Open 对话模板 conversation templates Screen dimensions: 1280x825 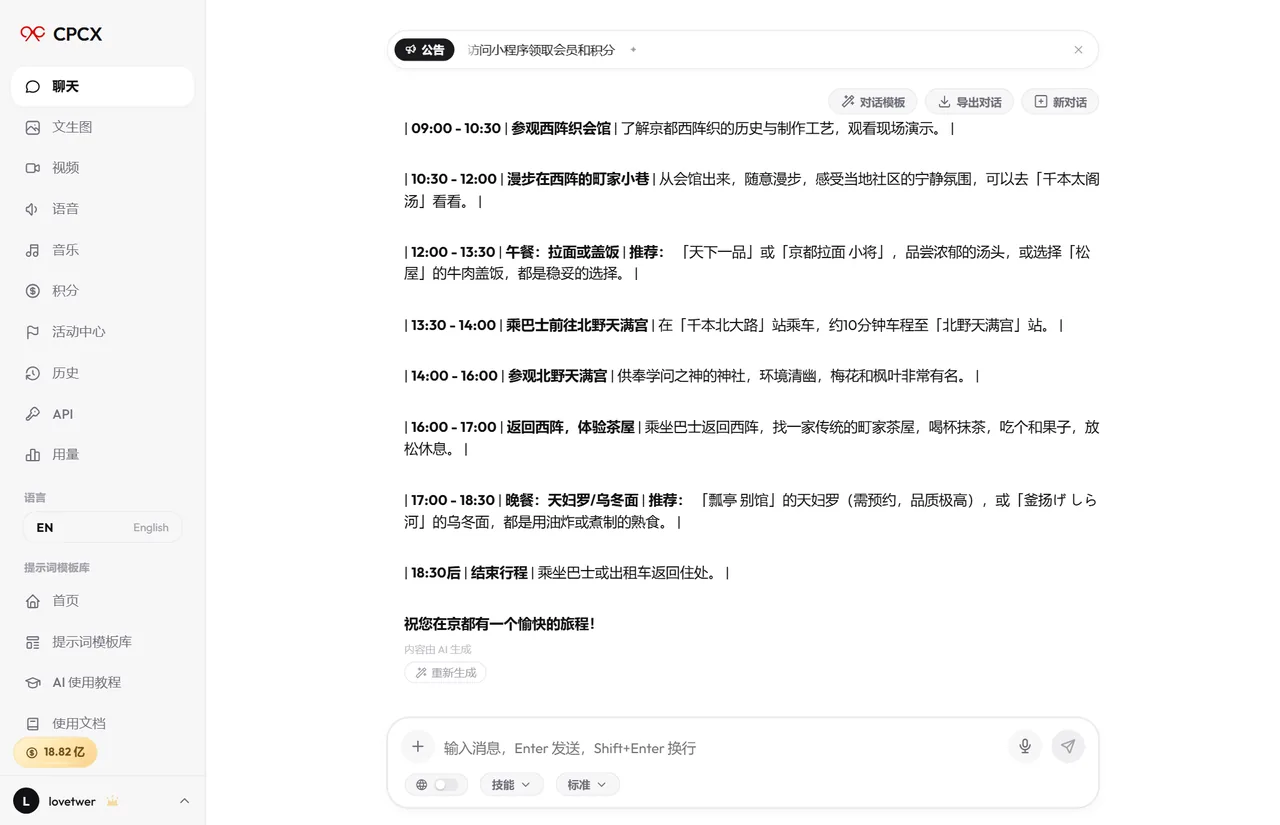click(873, 102)
